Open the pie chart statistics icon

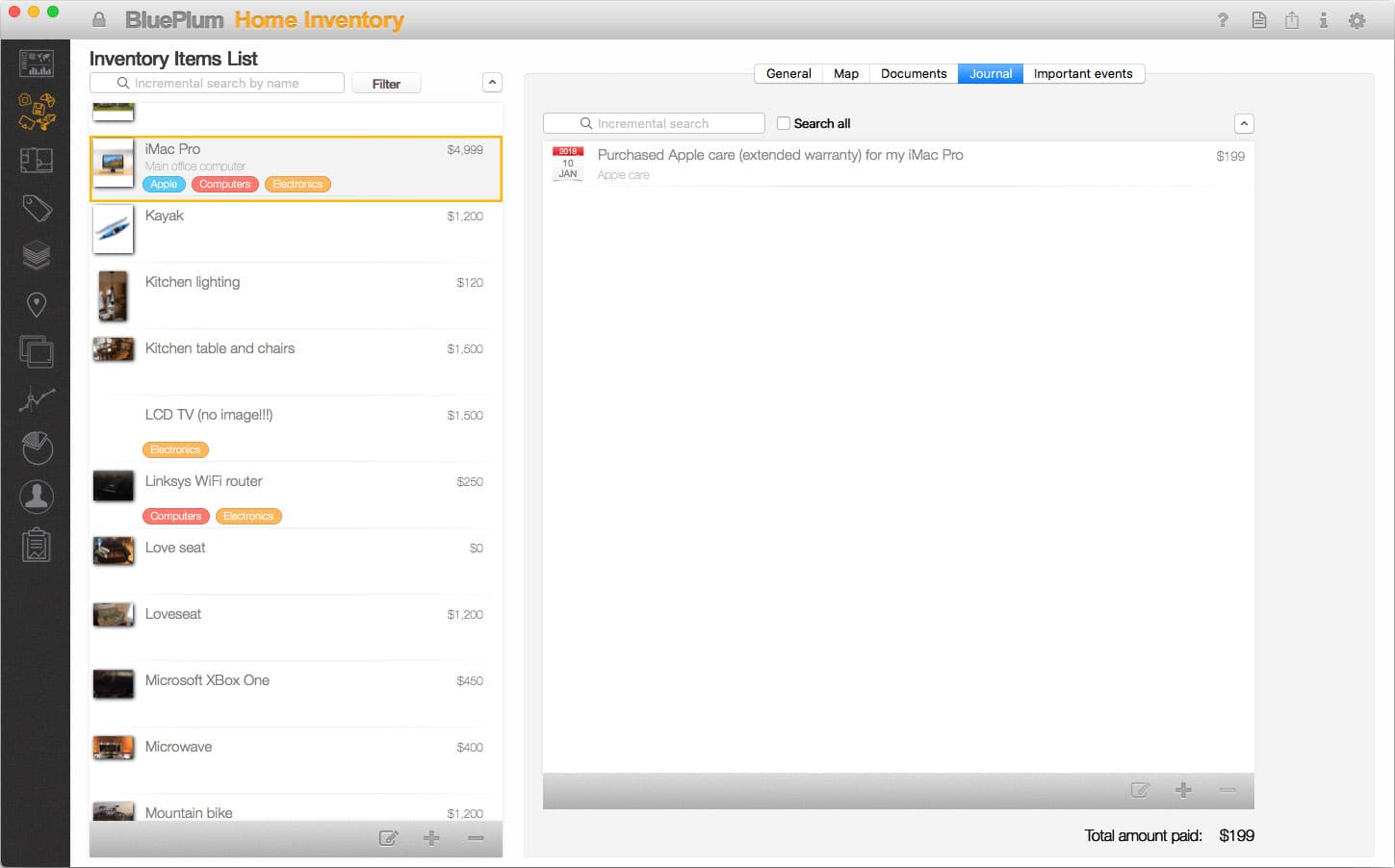[x=37, y=447]
